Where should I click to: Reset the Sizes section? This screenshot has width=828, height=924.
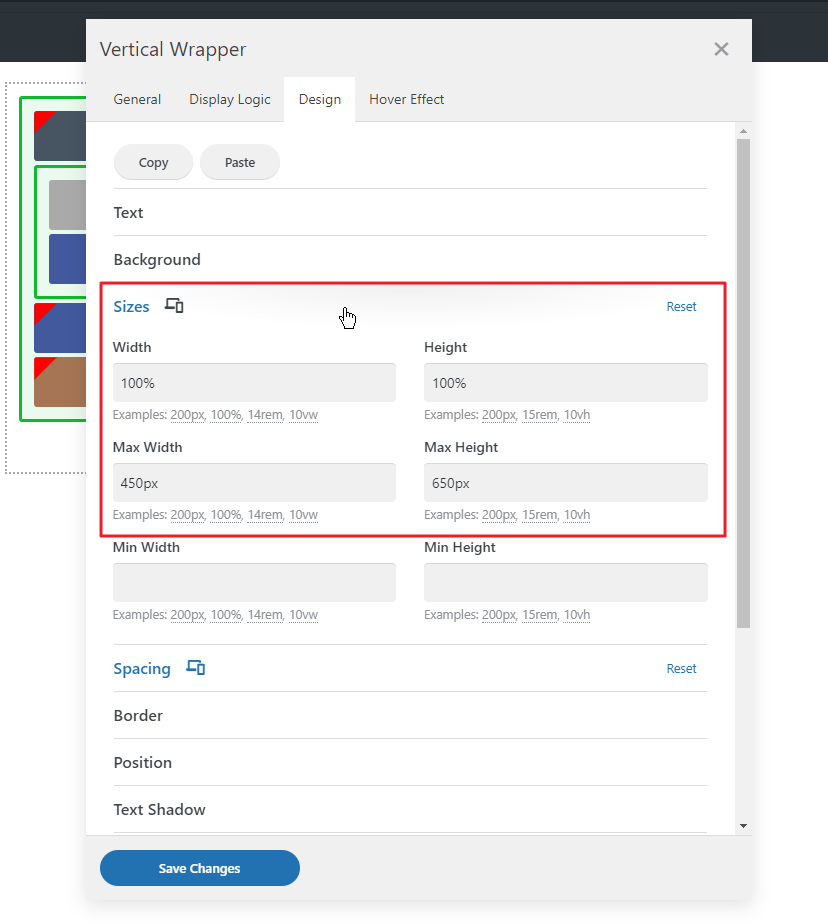click(x=681, y=306)
